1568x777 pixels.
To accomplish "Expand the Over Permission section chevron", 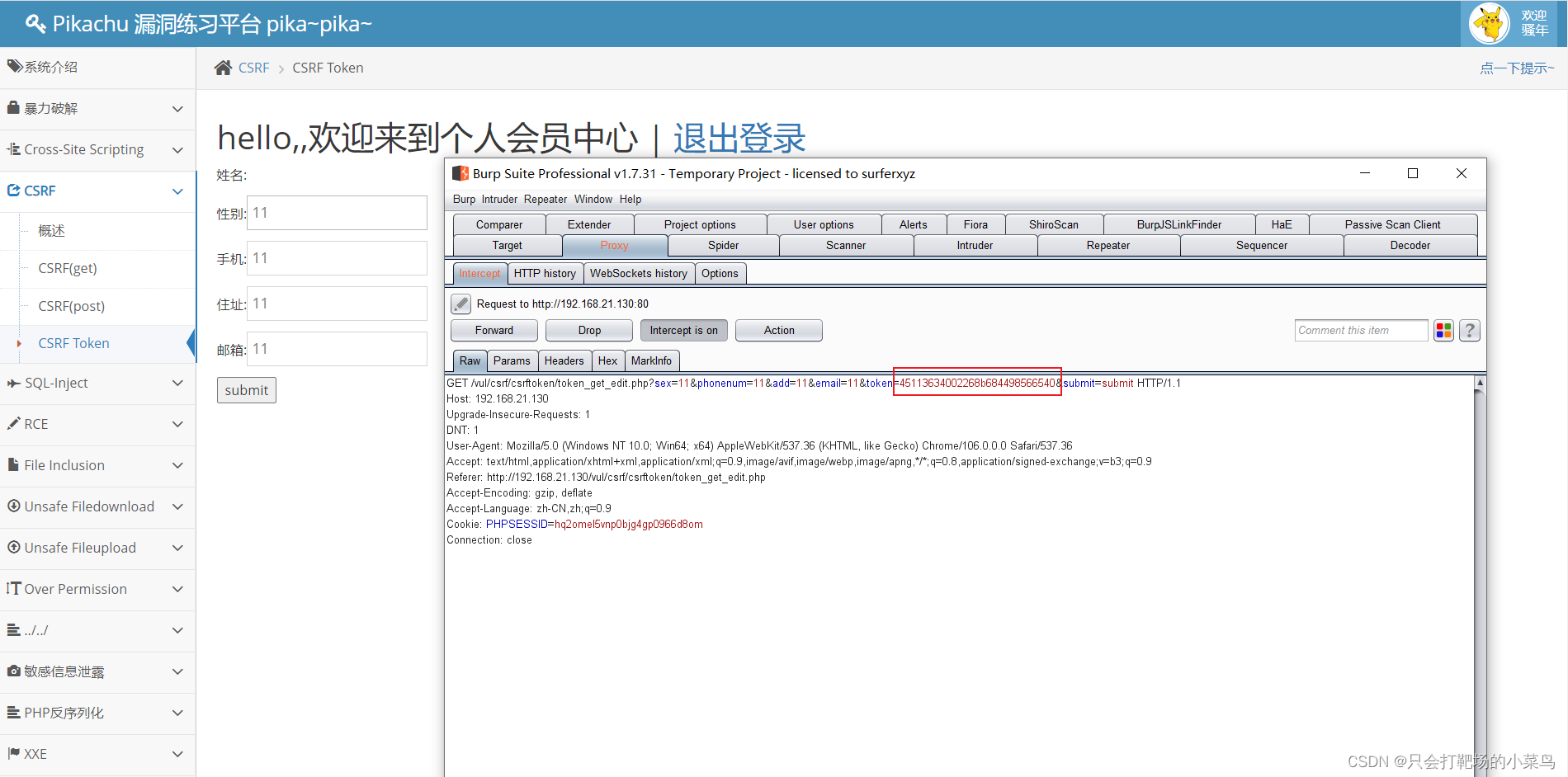I will pos(177,590).
